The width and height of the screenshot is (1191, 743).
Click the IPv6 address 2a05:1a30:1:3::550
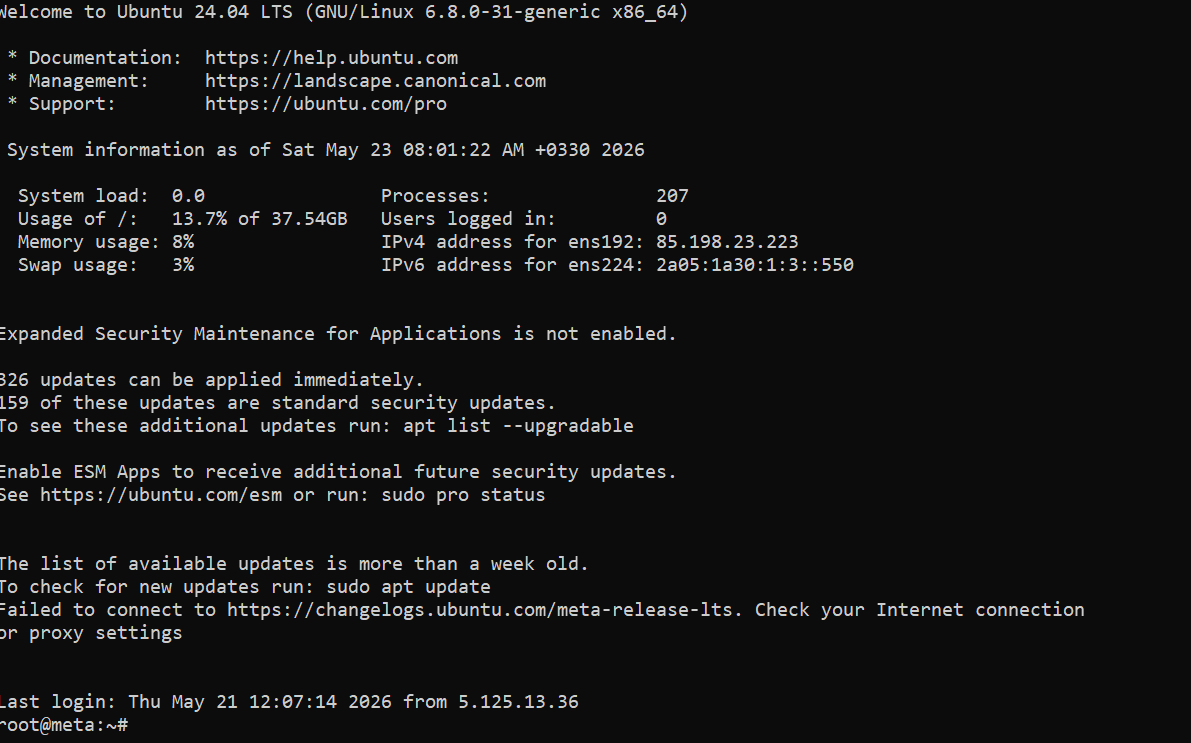click(x=755, y=265)
